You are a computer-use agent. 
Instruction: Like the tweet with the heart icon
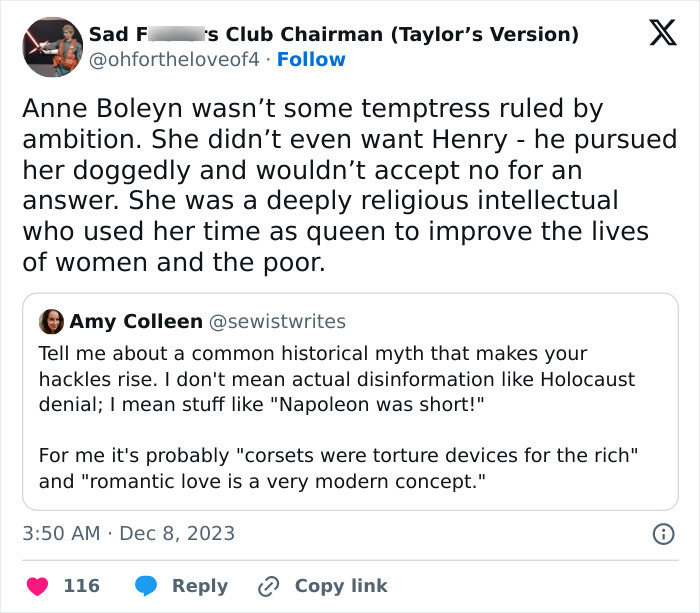(x=36, y=586)
